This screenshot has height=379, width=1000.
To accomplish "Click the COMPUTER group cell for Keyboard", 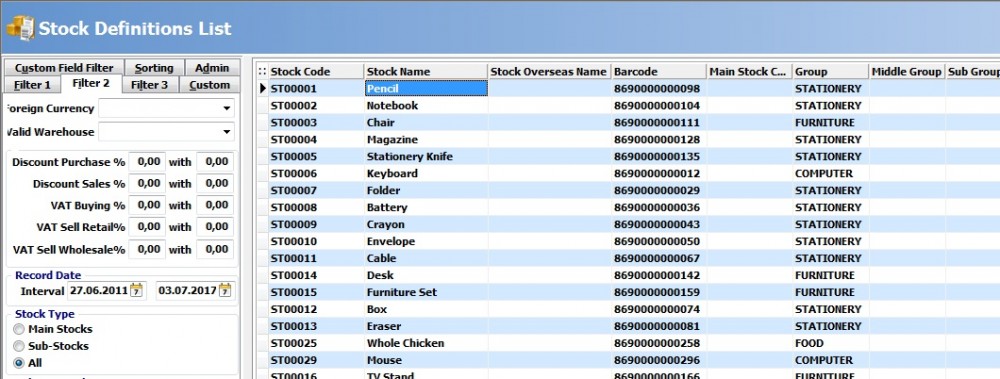I will (x=830, y=174).
